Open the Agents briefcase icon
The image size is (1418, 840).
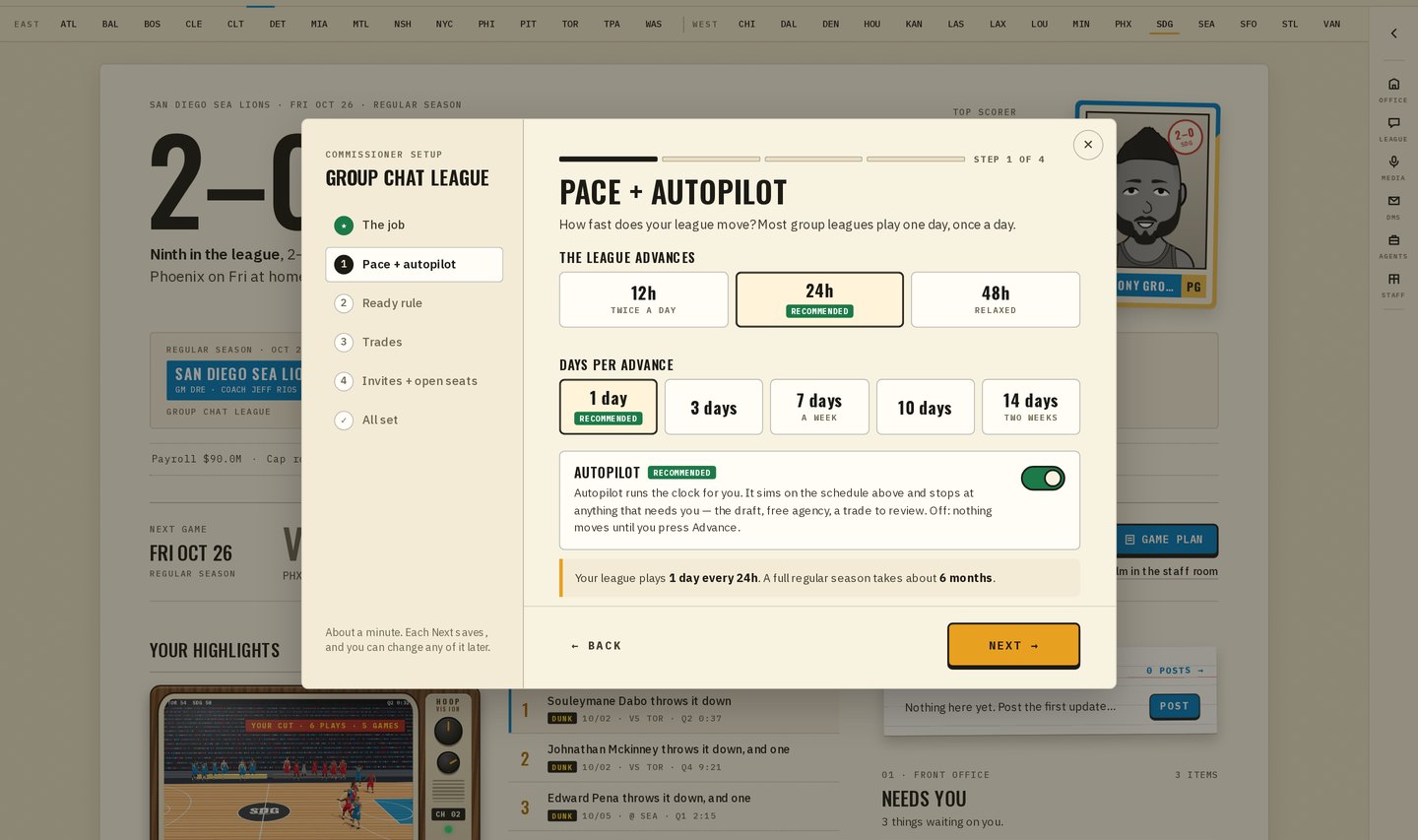tap(1393, 246)
